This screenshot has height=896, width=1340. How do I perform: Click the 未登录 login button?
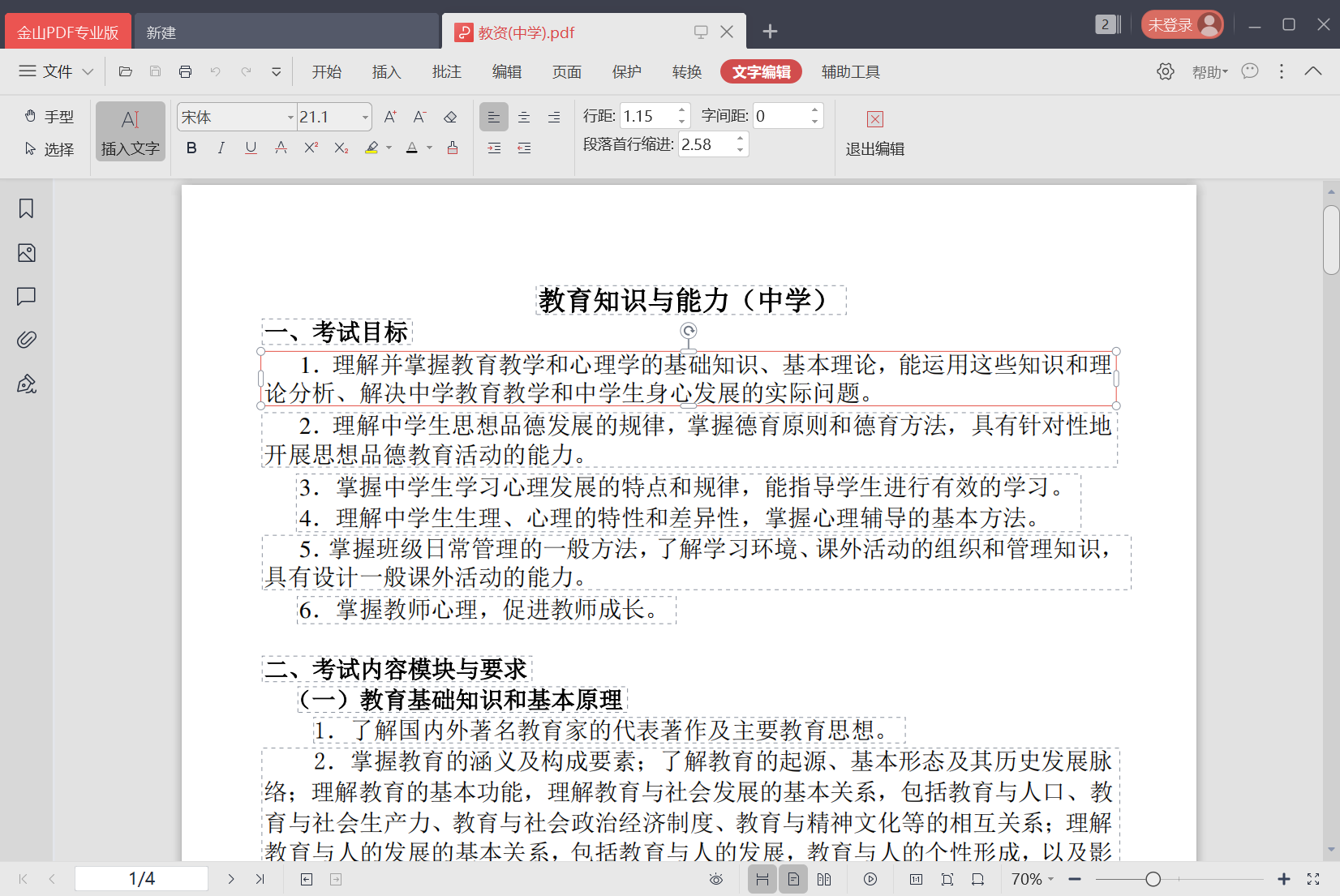click(1182, 24)
